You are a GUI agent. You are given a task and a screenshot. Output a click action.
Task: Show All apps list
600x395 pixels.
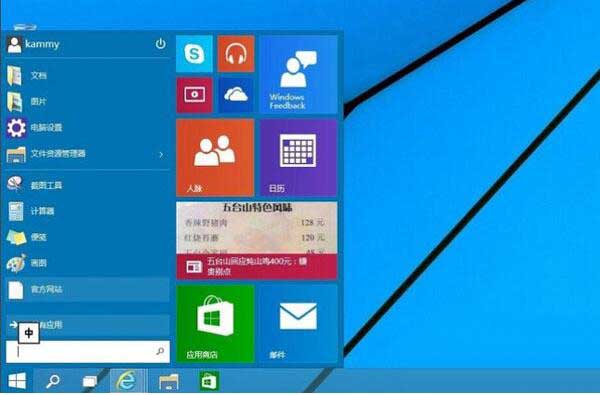[88, 325]
